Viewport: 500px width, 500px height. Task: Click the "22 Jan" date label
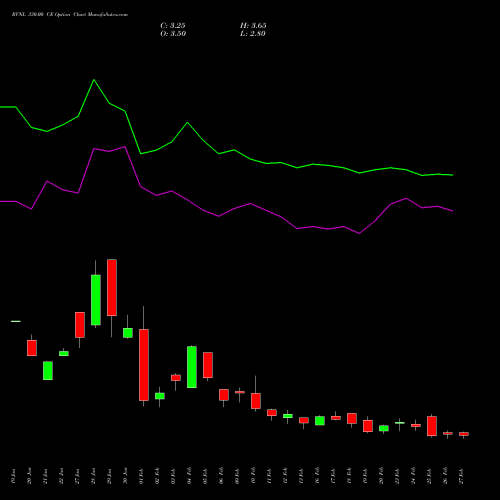tap(61, 476)
